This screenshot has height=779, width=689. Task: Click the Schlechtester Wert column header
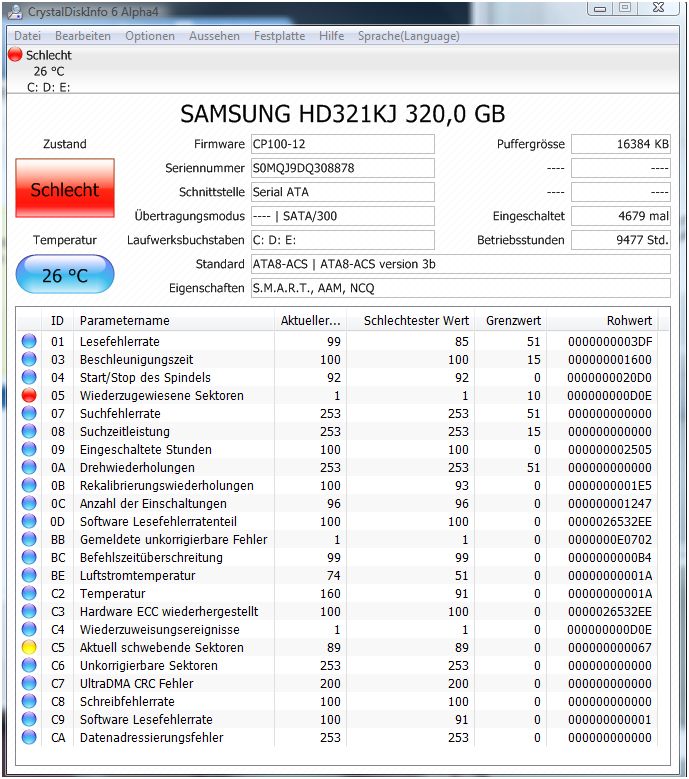click(410, 321)
